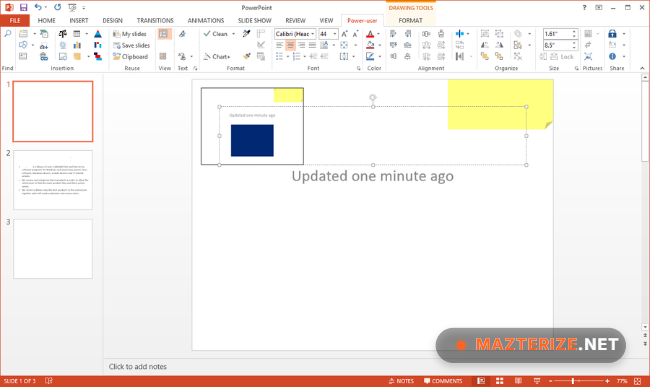Click the Chart+ button

pyautogui.click(x=217, y=56)
